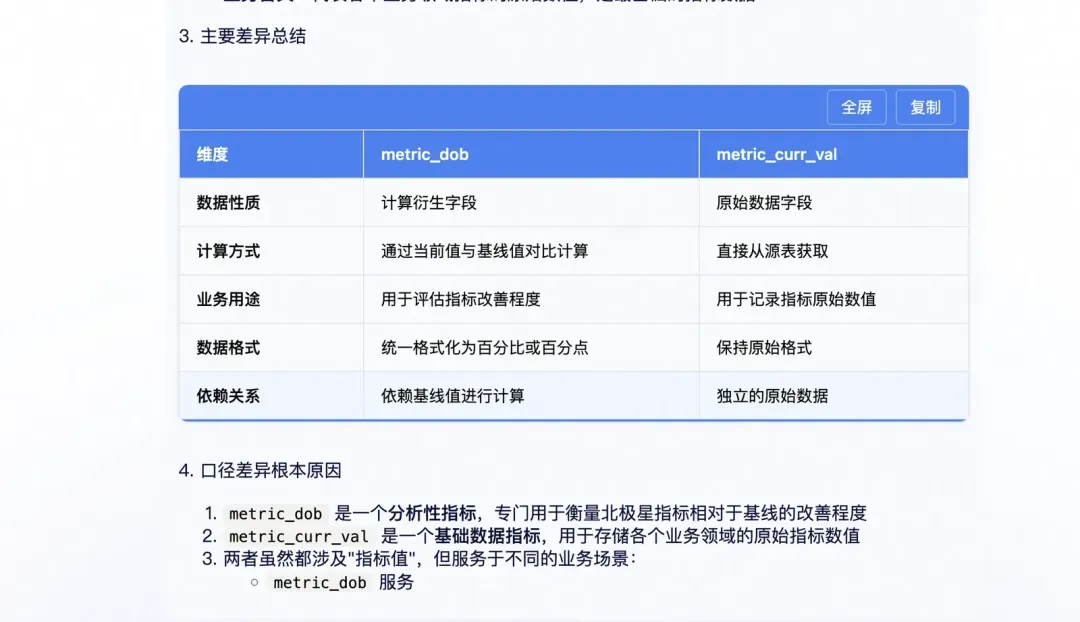Click the cell 保持原始格式
This screenshot has height=622, width=1080.
(x=764, y=347)
